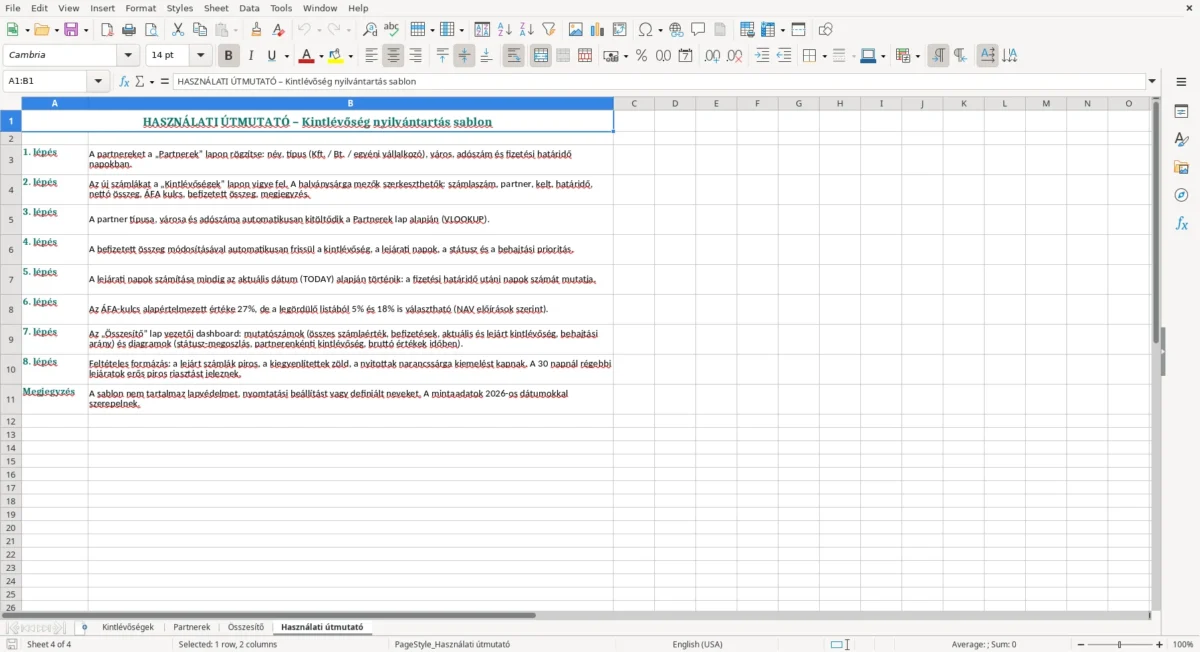Expand the formula bar input line
Screen dimensions: 1200x652
point(1153,82)
